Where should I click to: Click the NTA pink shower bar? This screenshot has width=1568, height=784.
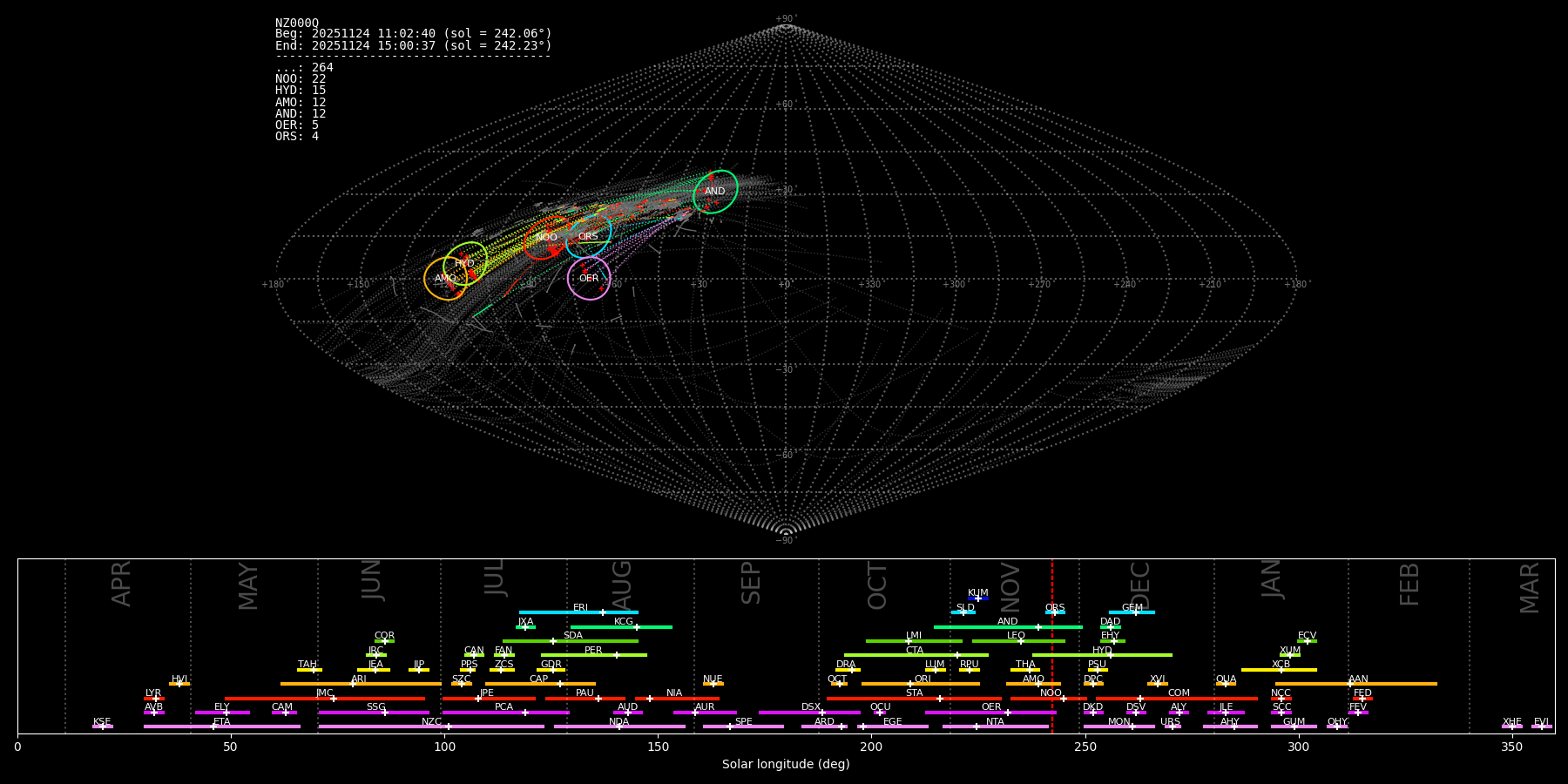[x=995, y=727]
